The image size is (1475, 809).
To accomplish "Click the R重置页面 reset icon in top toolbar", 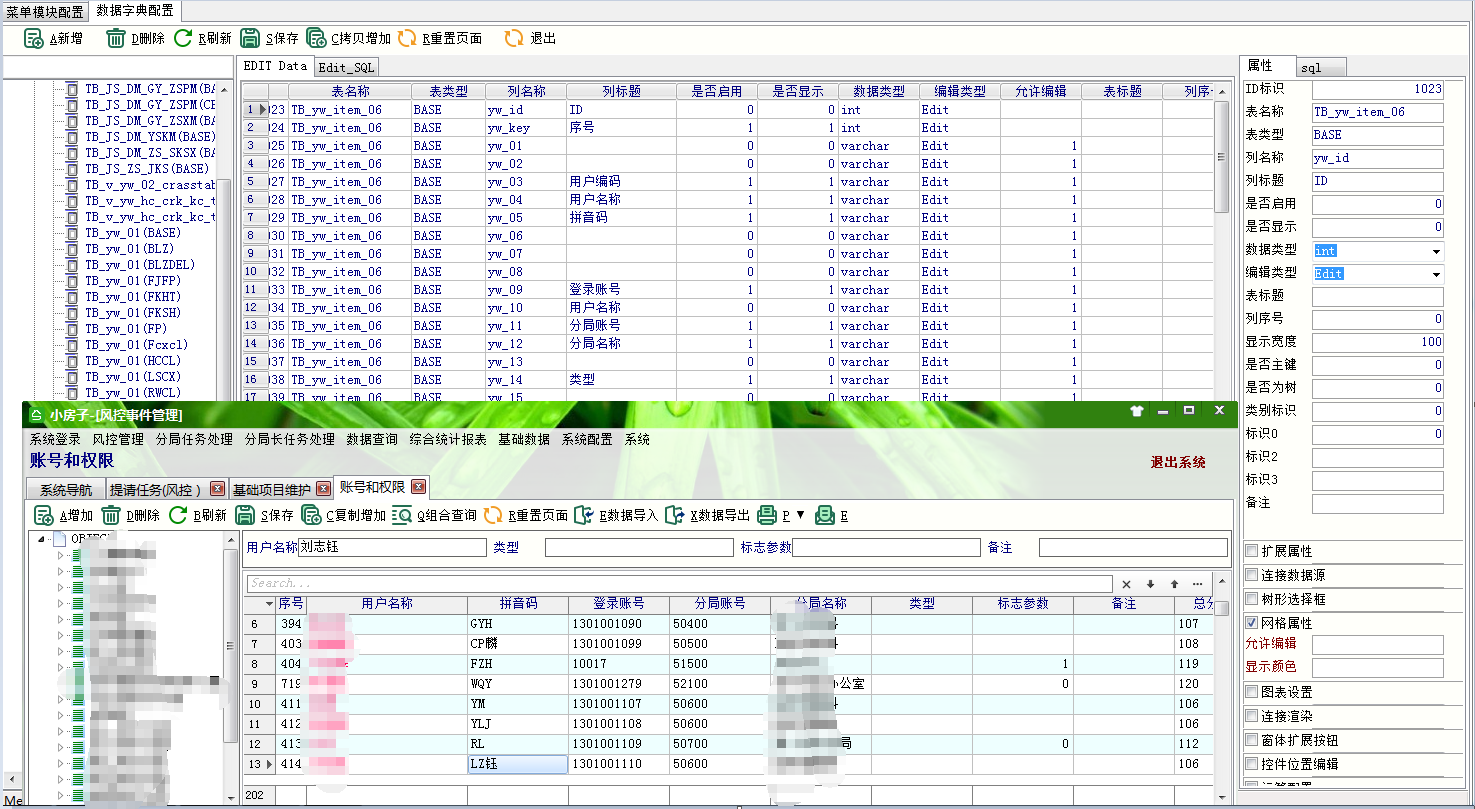I will pyautogui.click(x=407, y=39).
